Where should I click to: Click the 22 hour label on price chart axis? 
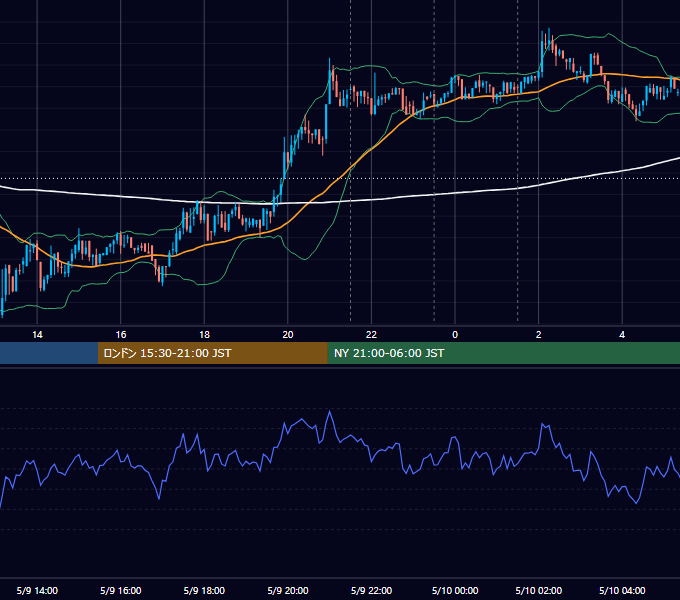(371, 335)
